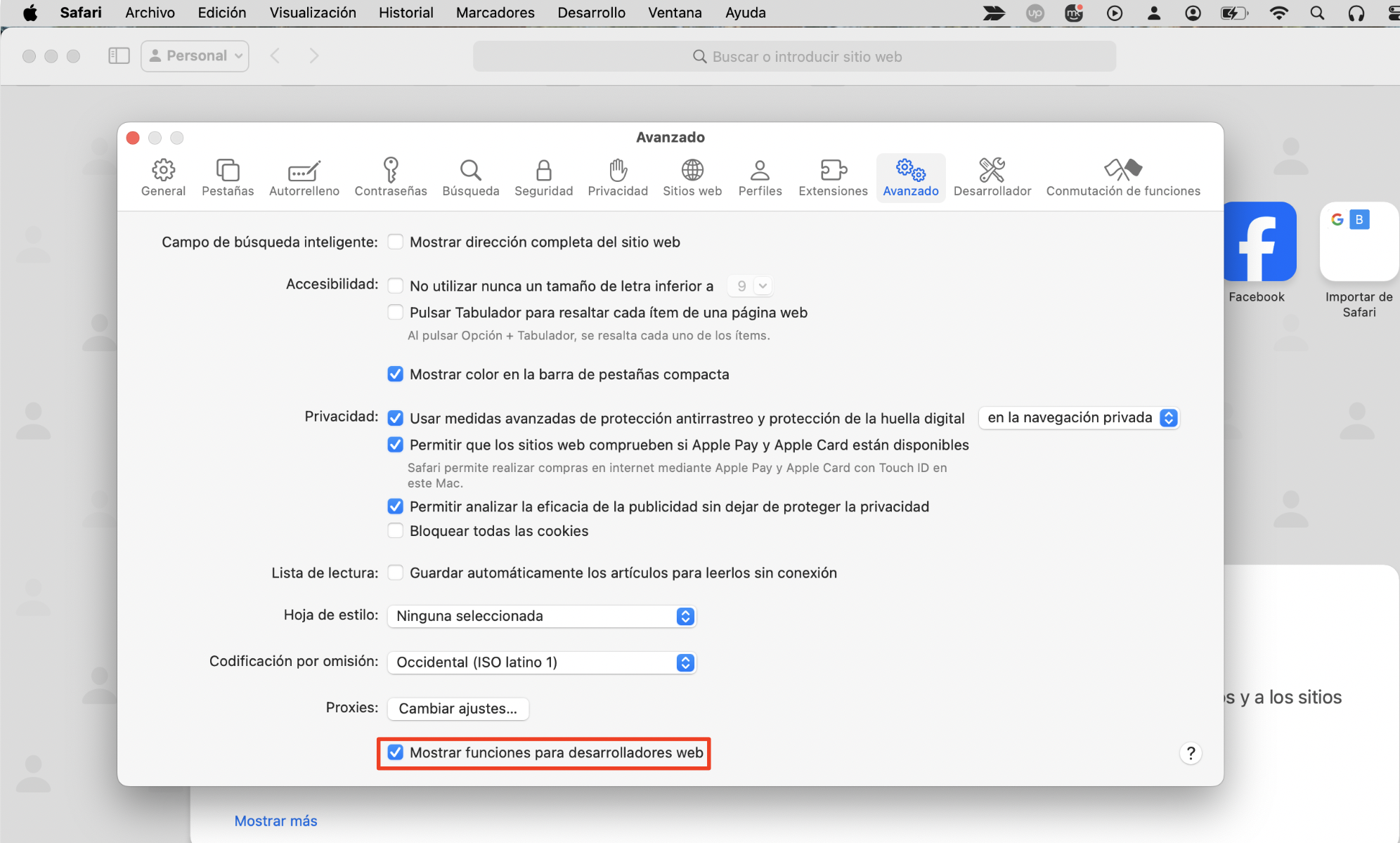
Task: Click the headphones icon in menu bar
Action: (x=1356, y=13)
